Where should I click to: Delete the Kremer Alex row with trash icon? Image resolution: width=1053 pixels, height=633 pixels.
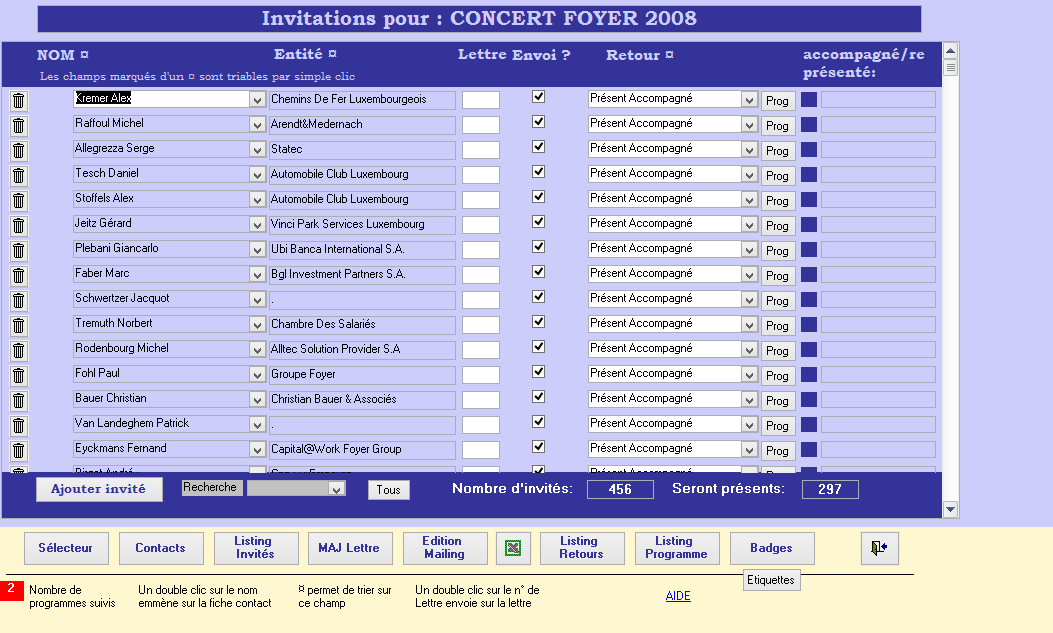[19, 101]
